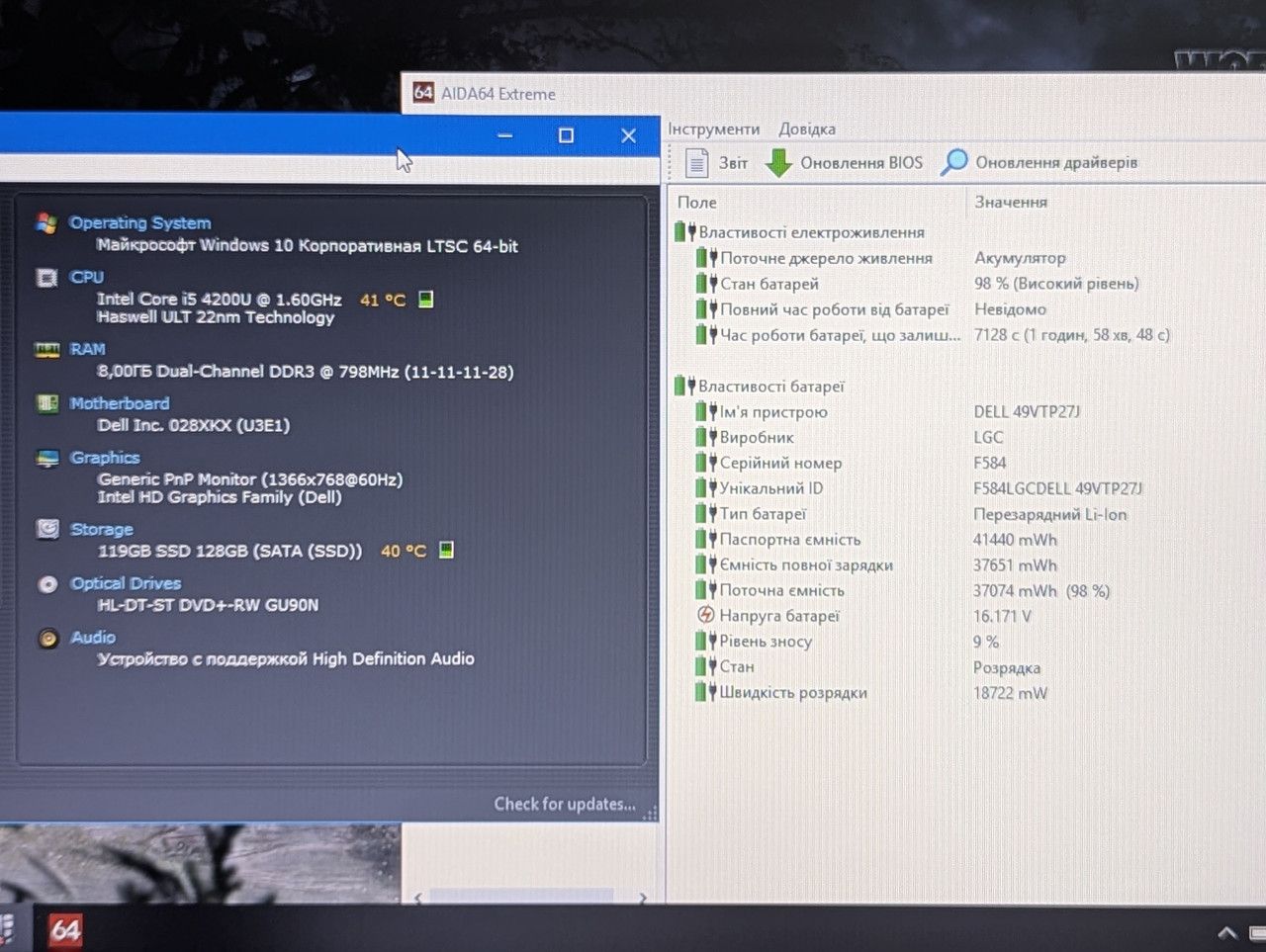The image size is (1266, 952).
Task: Click the Звіт toolbar button label
Action: tap(733, 163)
